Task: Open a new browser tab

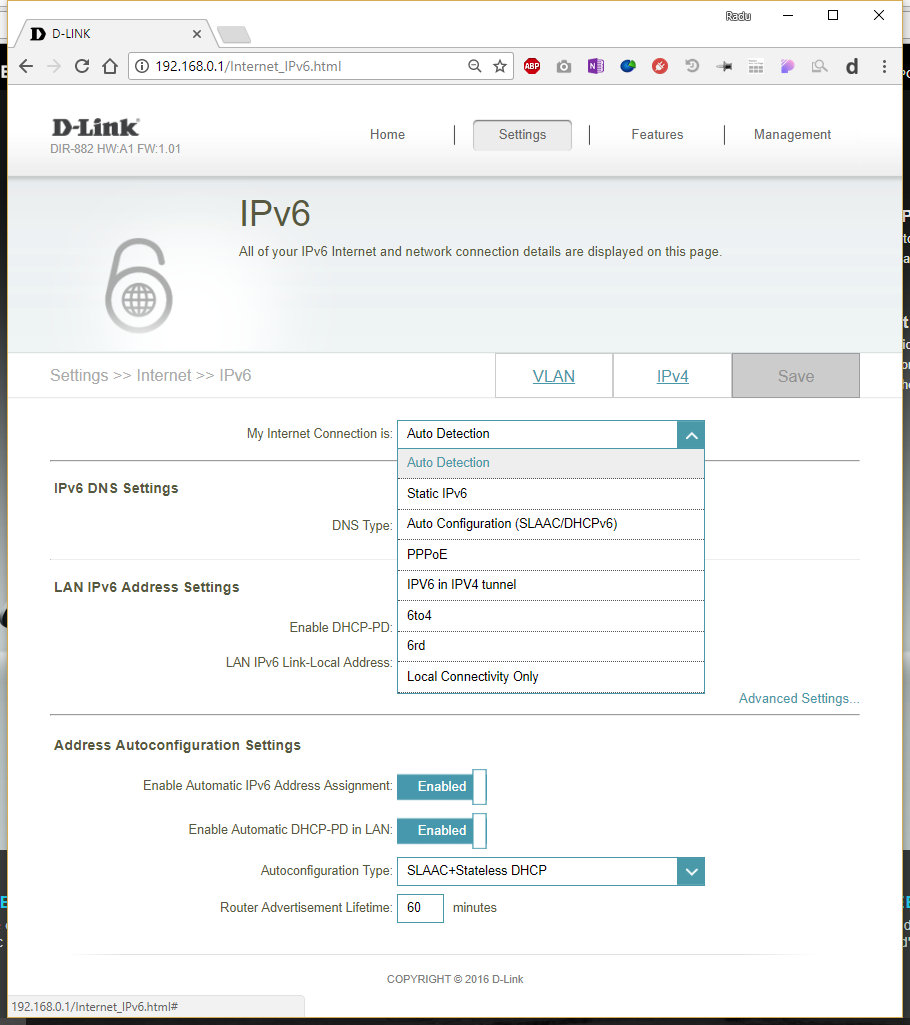Action: coord(233,35)
